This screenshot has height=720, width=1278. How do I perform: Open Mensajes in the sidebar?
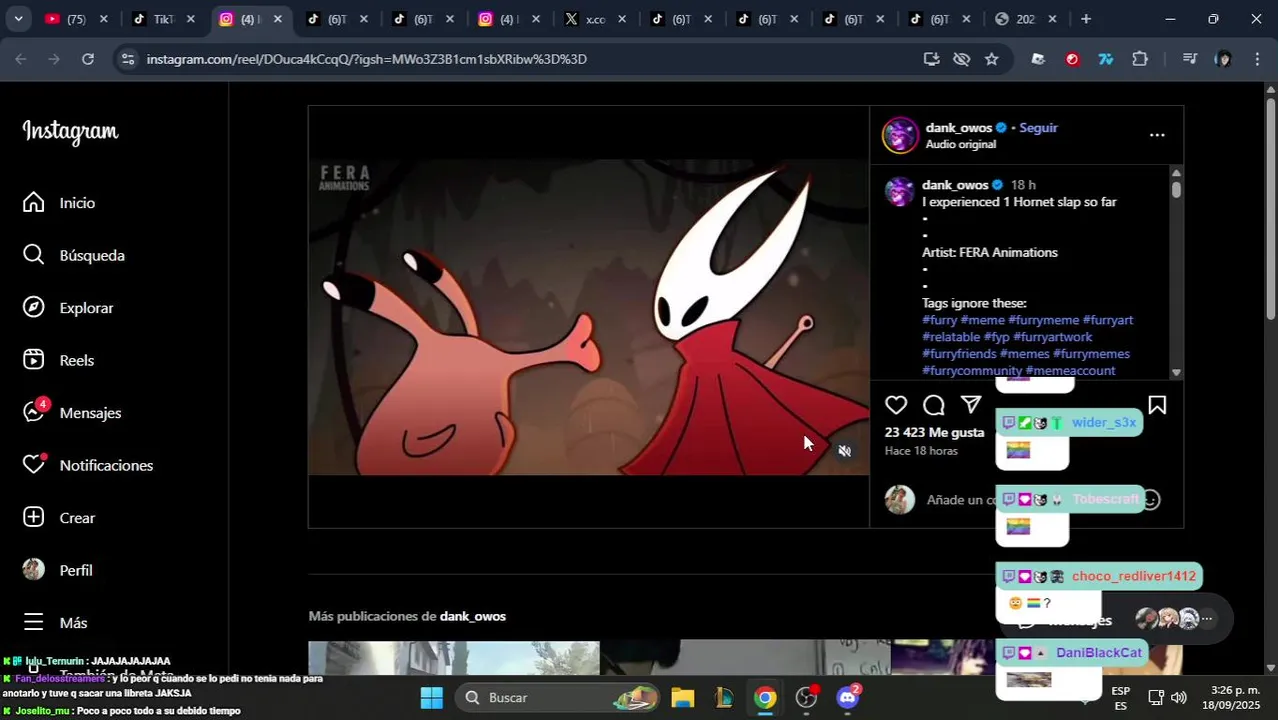[72, 413]
